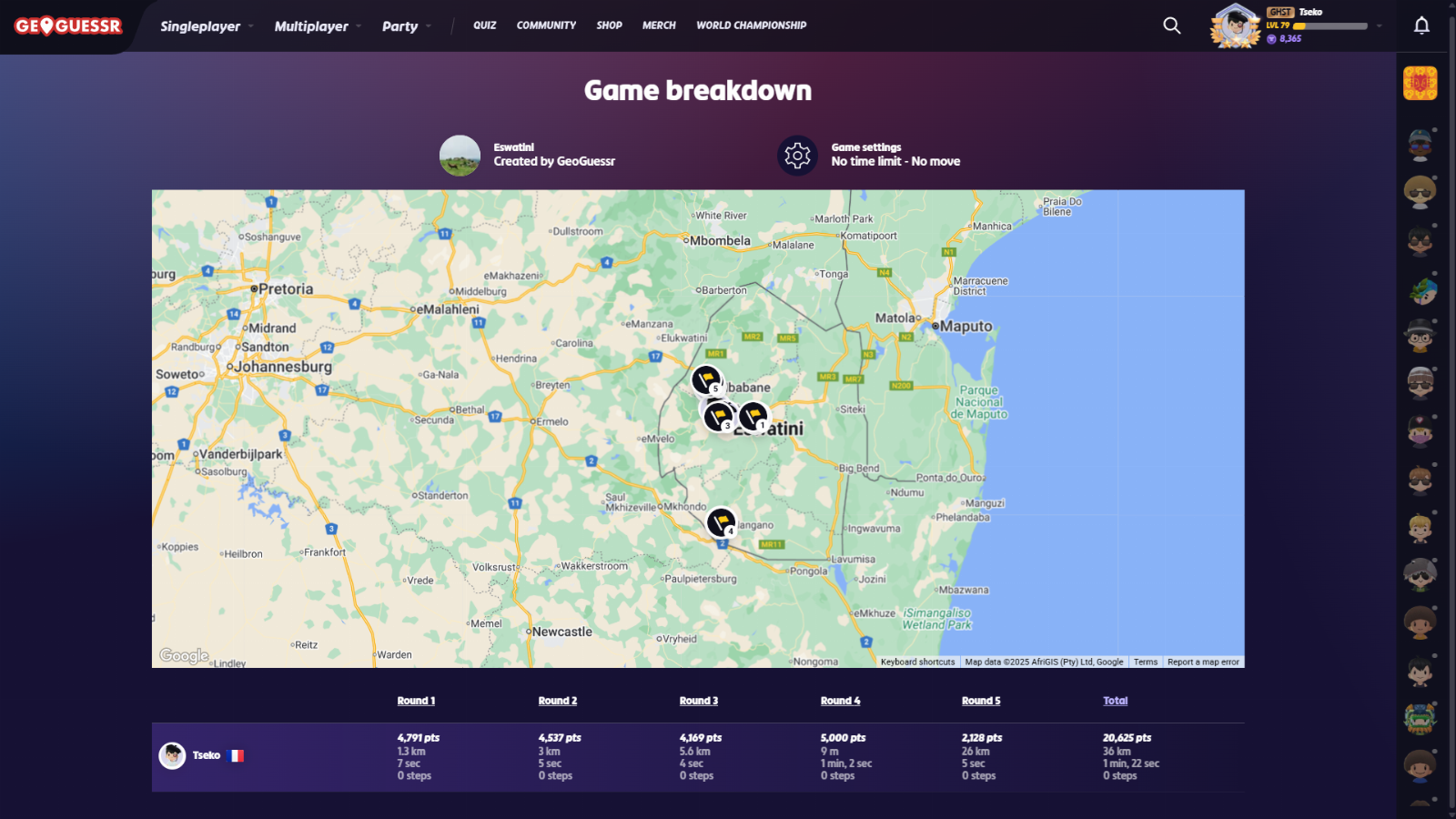Select the Round 3 link

click(x=698, y=701)
